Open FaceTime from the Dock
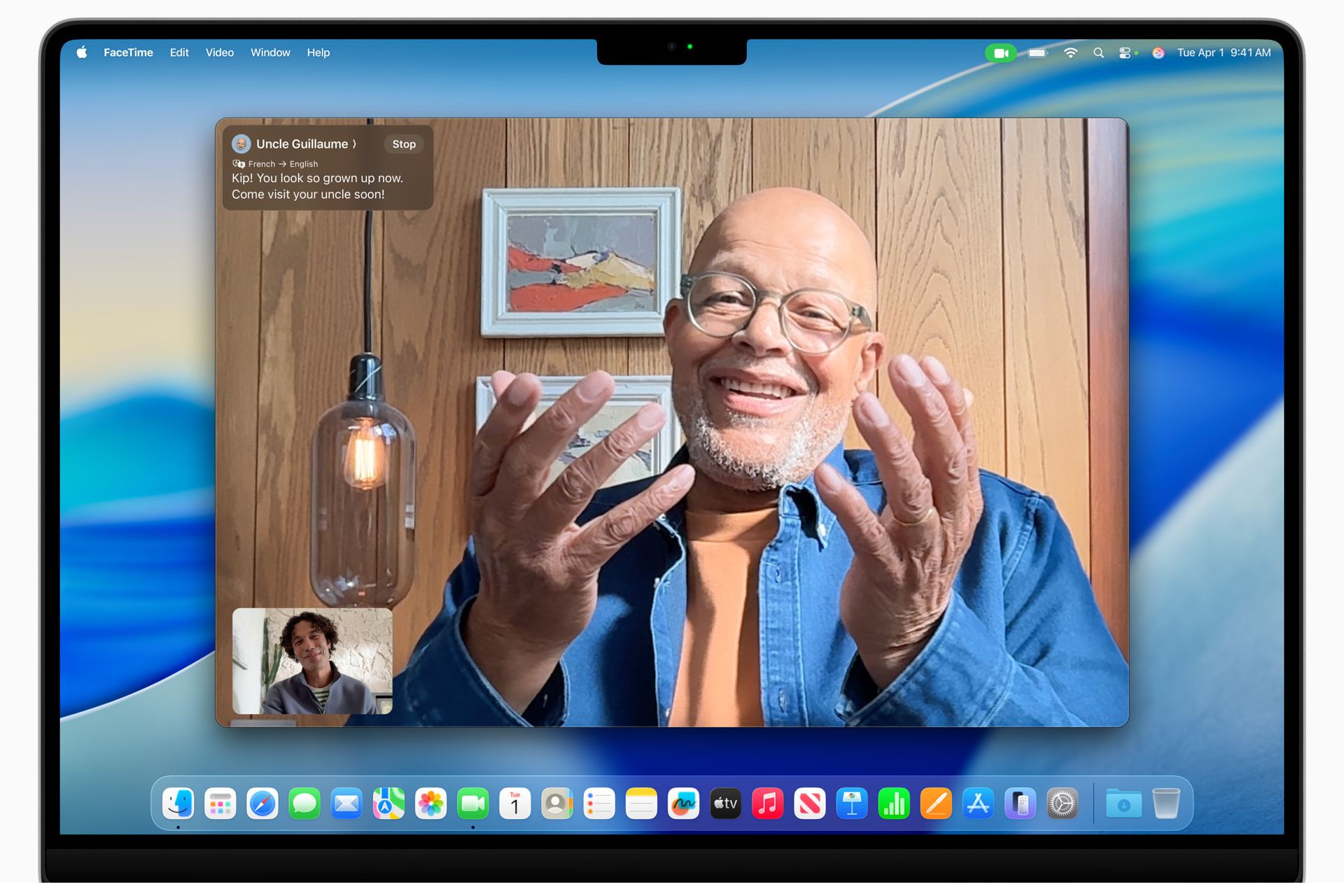 tap(472, 804)
